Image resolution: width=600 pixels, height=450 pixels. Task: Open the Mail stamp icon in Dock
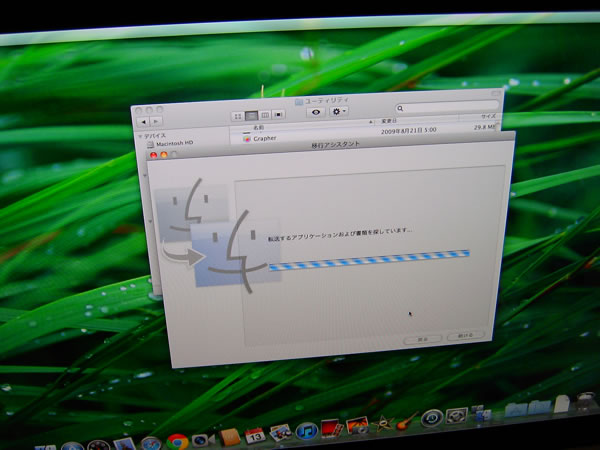tap(124, 445)
